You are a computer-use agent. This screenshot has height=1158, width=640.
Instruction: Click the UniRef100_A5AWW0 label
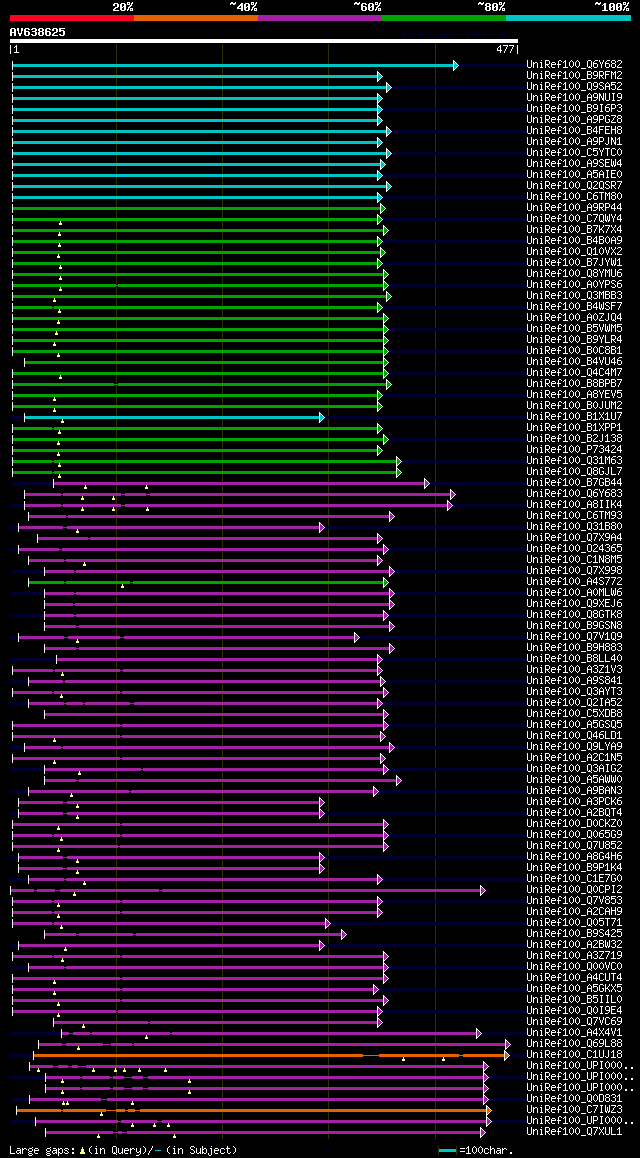point(574,780)
